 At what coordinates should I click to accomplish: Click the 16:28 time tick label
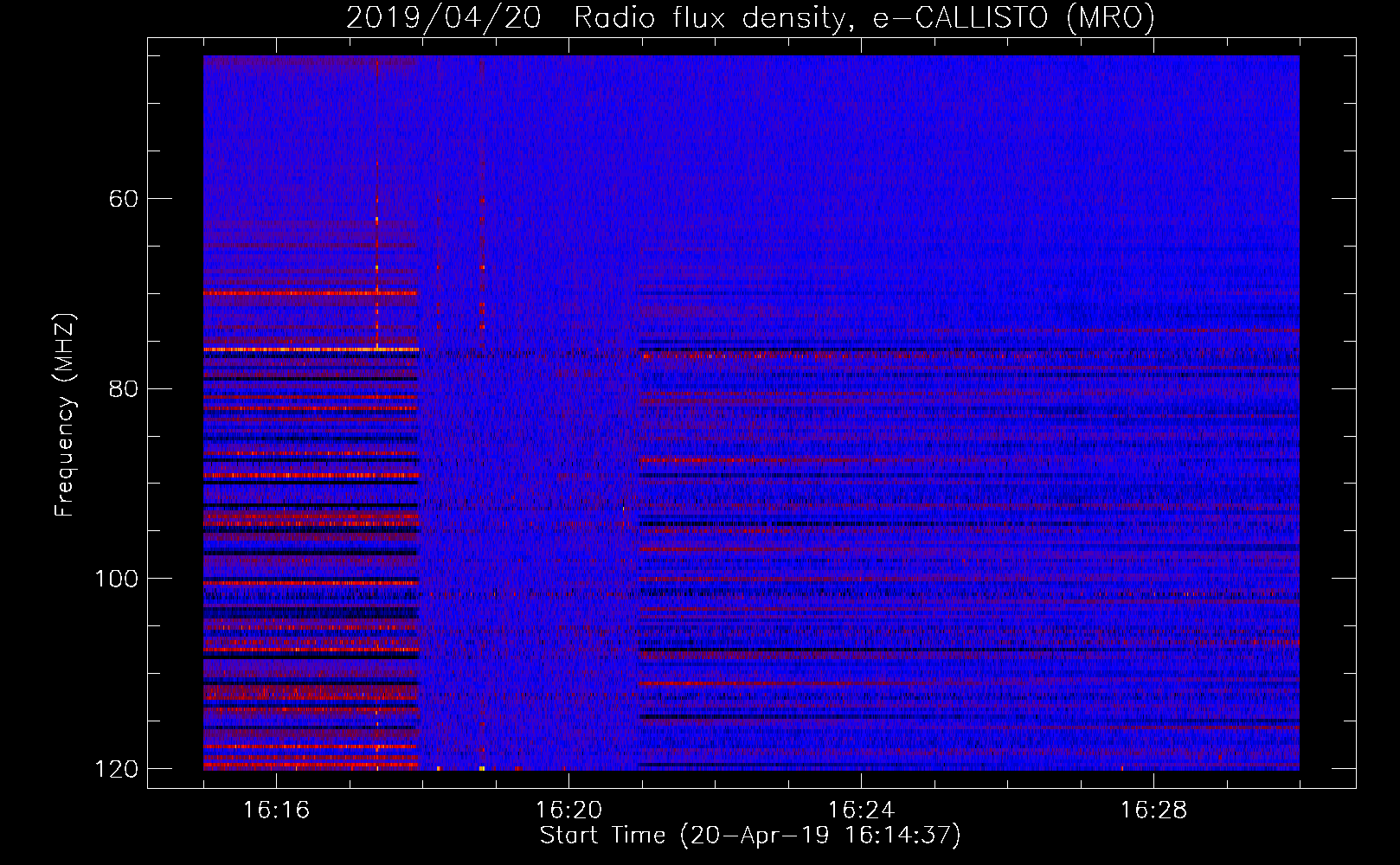coord(1153,810)
